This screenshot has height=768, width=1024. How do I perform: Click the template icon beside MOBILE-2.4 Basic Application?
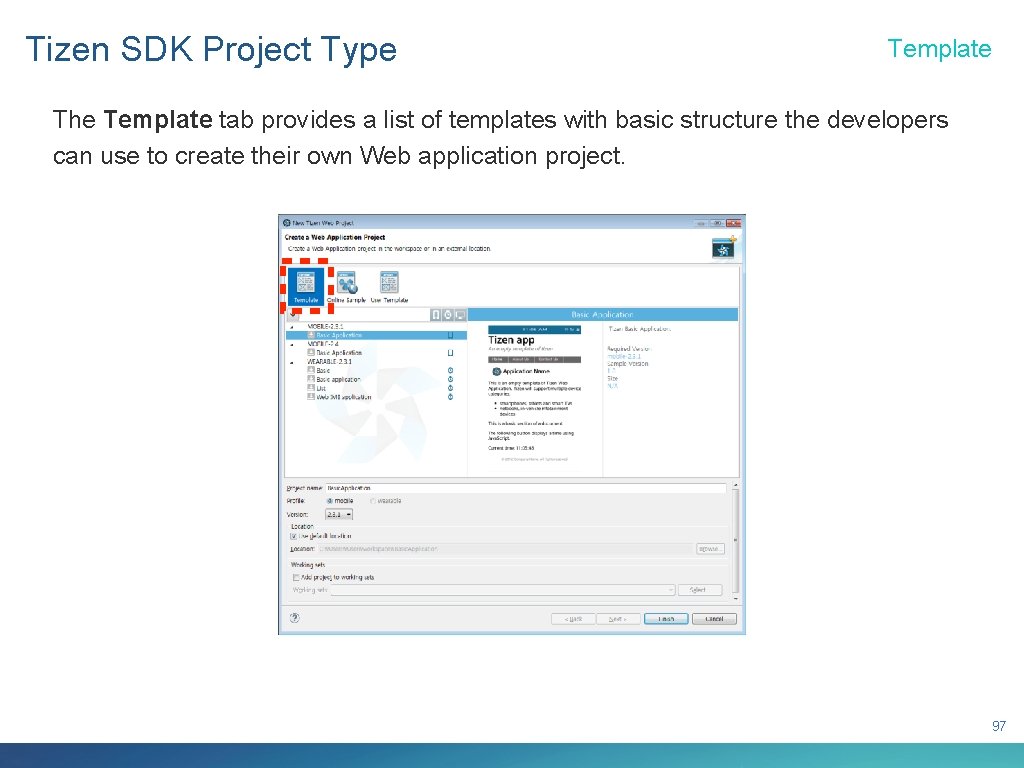[x=311, y=353]
